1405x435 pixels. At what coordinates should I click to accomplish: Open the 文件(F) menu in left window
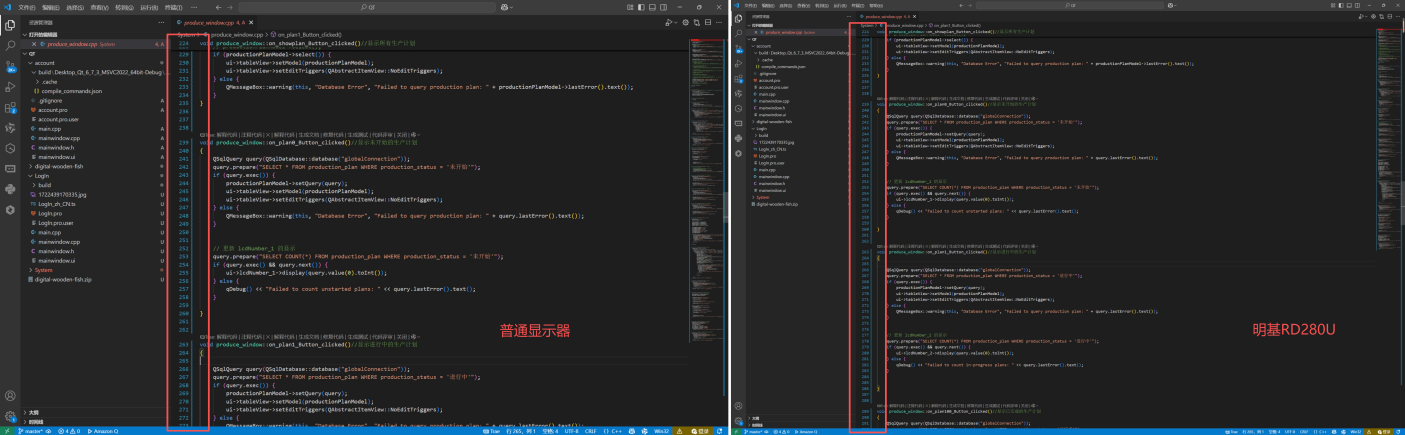pyautogui.click(x=27, y=6)
